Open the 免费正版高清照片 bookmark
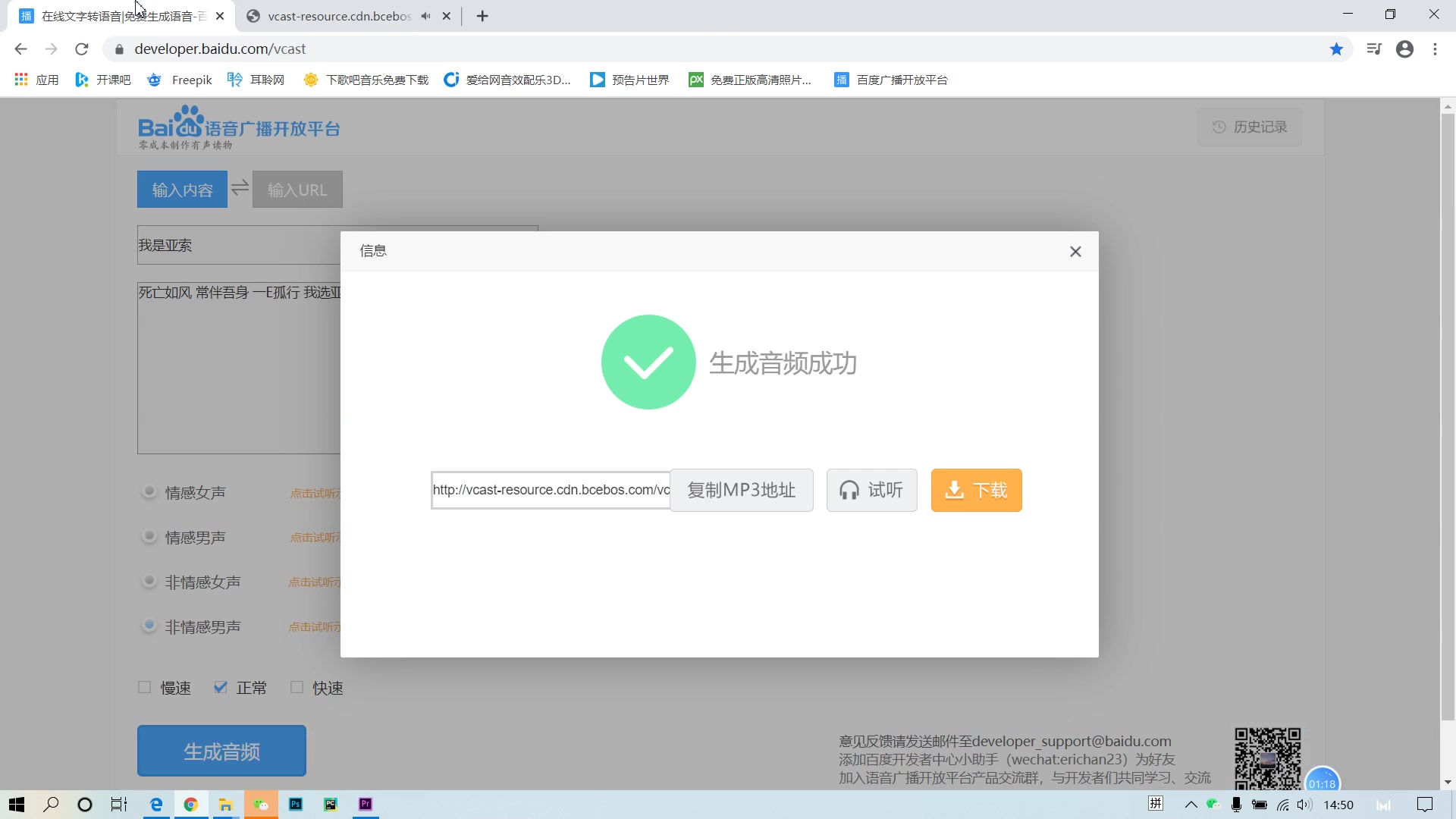1456x819 pixels. point(750,80)
